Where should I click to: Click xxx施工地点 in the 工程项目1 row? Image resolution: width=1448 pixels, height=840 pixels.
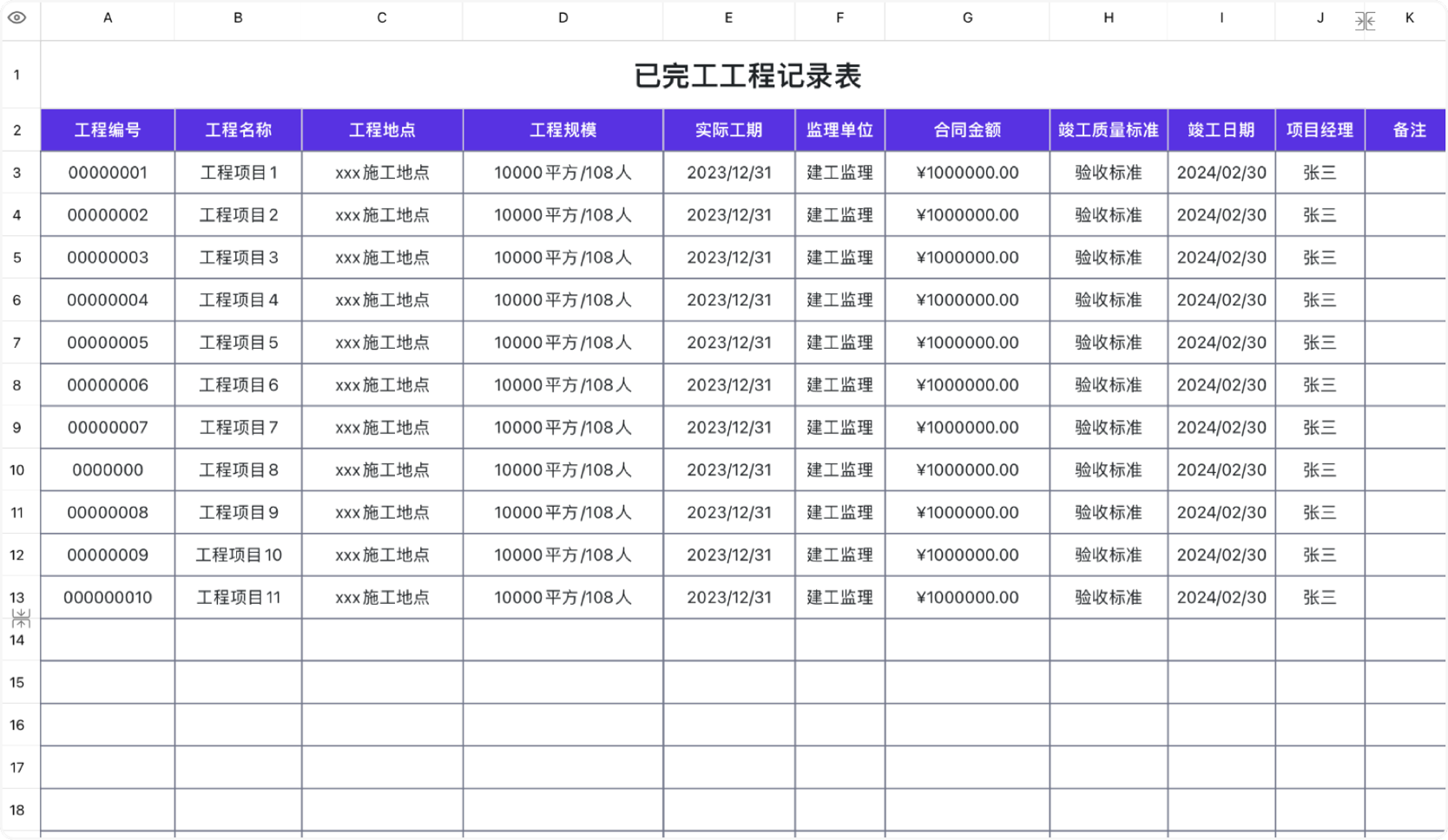point(382,173)
